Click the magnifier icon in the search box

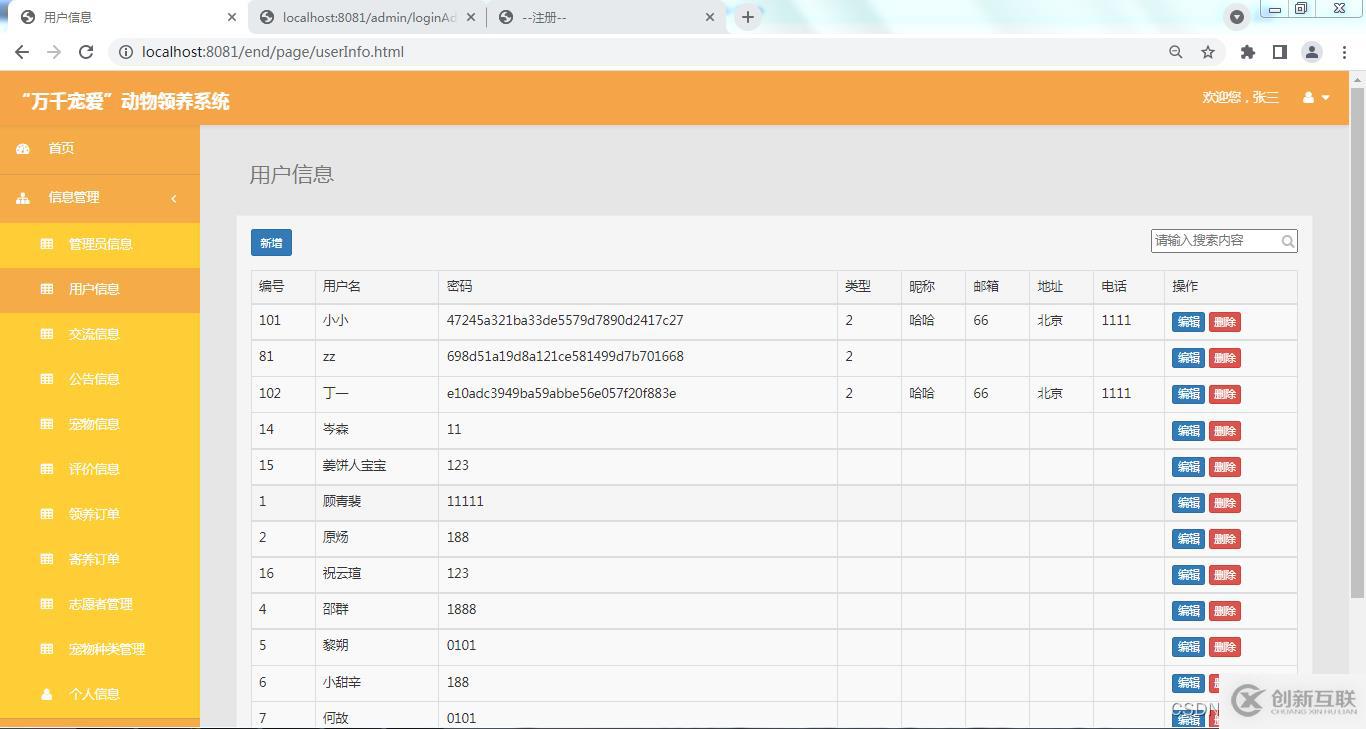tap(1288, 241)
